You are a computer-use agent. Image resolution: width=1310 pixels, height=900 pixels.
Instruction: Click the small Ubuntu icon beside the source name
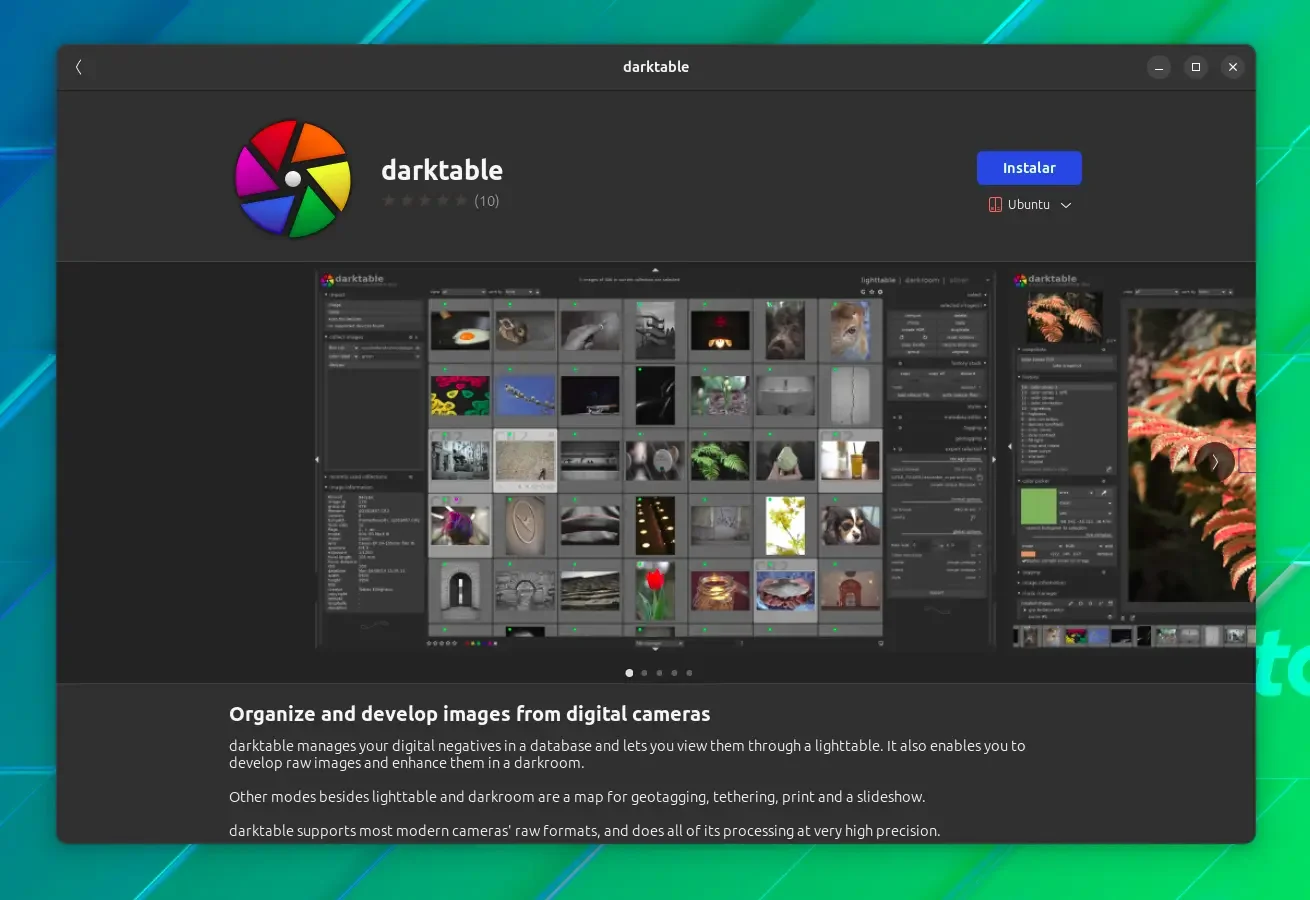click(x=995, y=204)
